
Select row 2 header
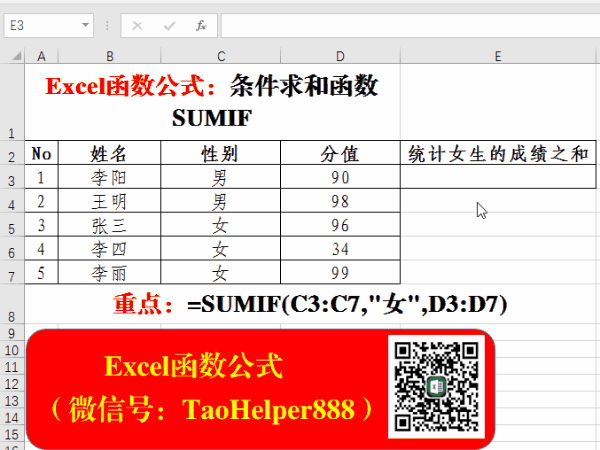[x=12, y=153]
